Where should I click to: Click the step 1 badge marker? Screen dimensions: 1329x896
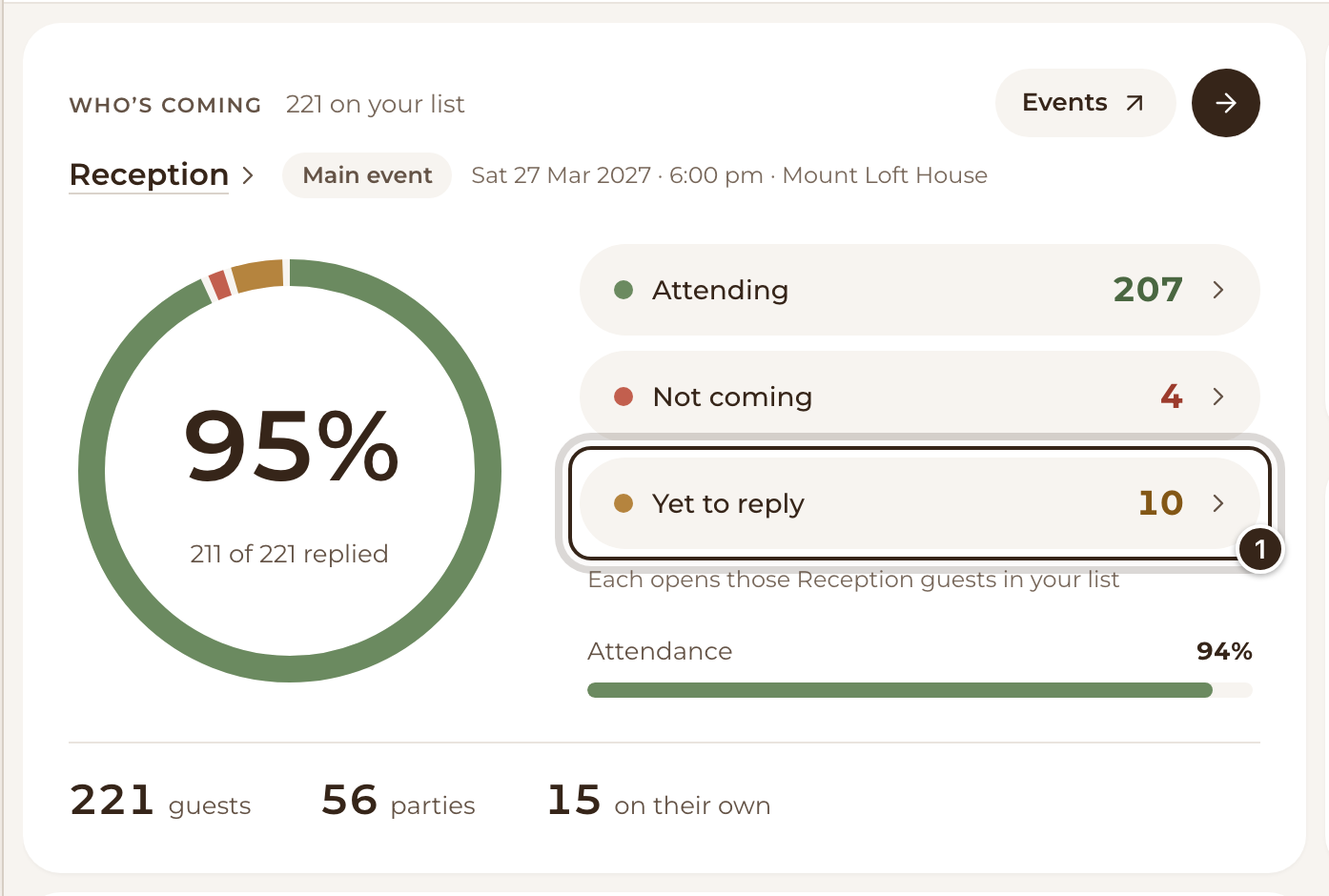(1259, 549)
